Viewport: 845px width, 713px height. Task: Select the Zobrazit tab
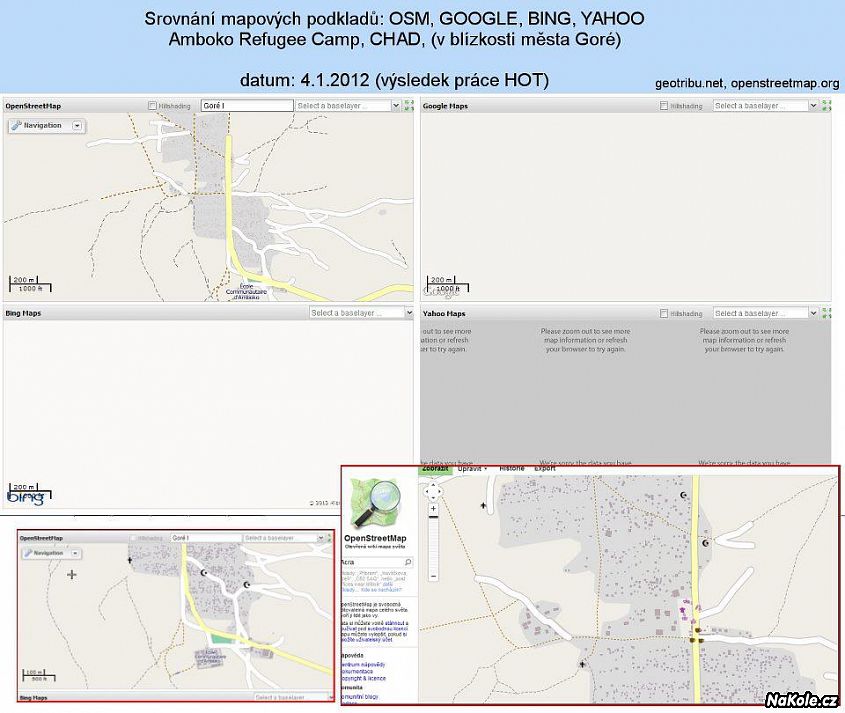435,469
